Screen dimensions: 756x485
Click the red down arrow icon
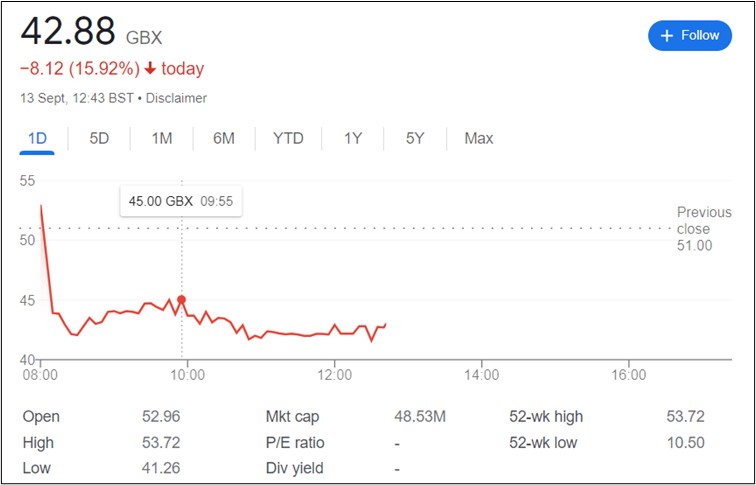149,69
